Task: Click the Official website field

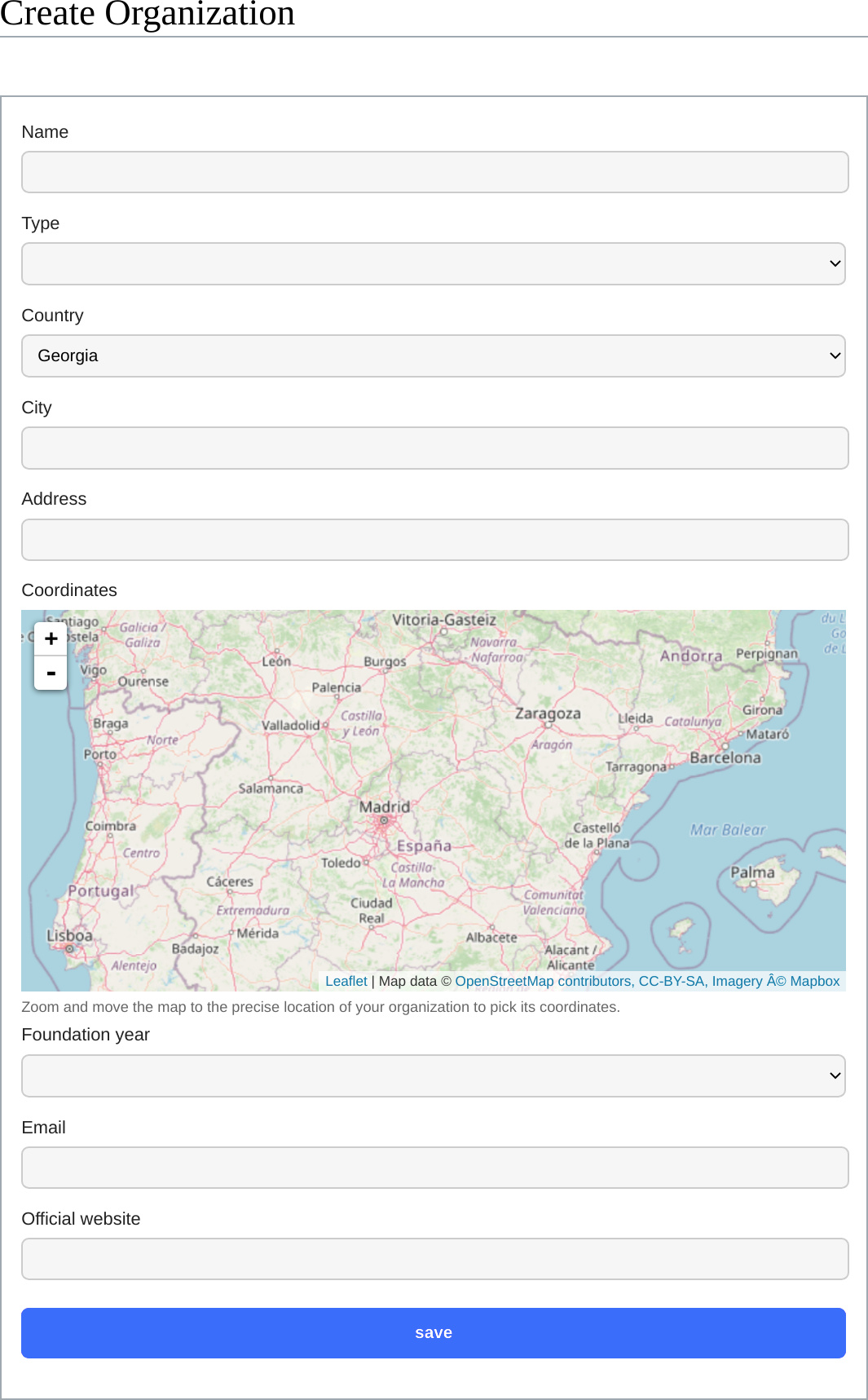Action: point(434,1259)
